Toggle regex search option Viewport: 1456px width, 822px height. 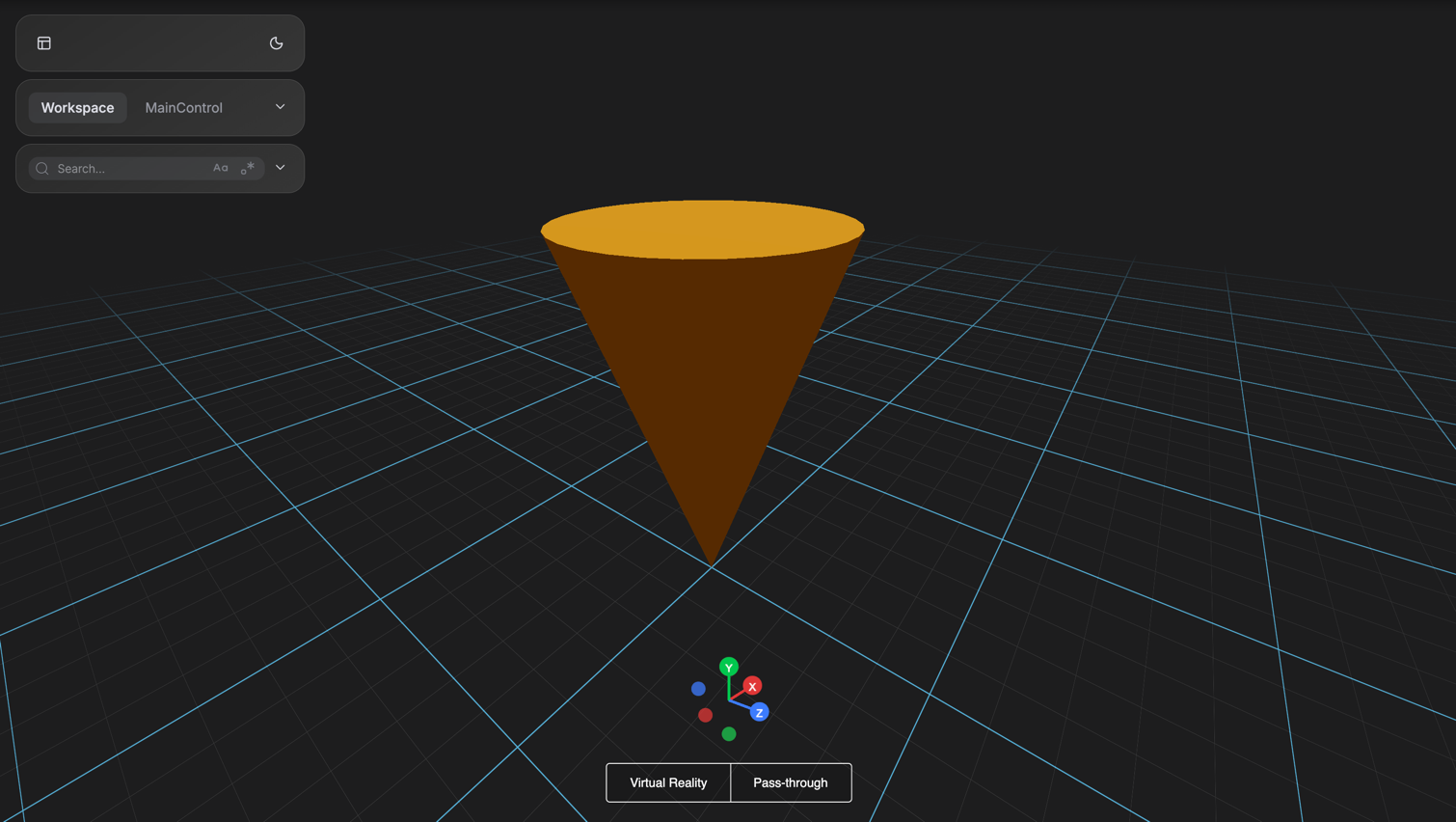[x=248, y=168]
